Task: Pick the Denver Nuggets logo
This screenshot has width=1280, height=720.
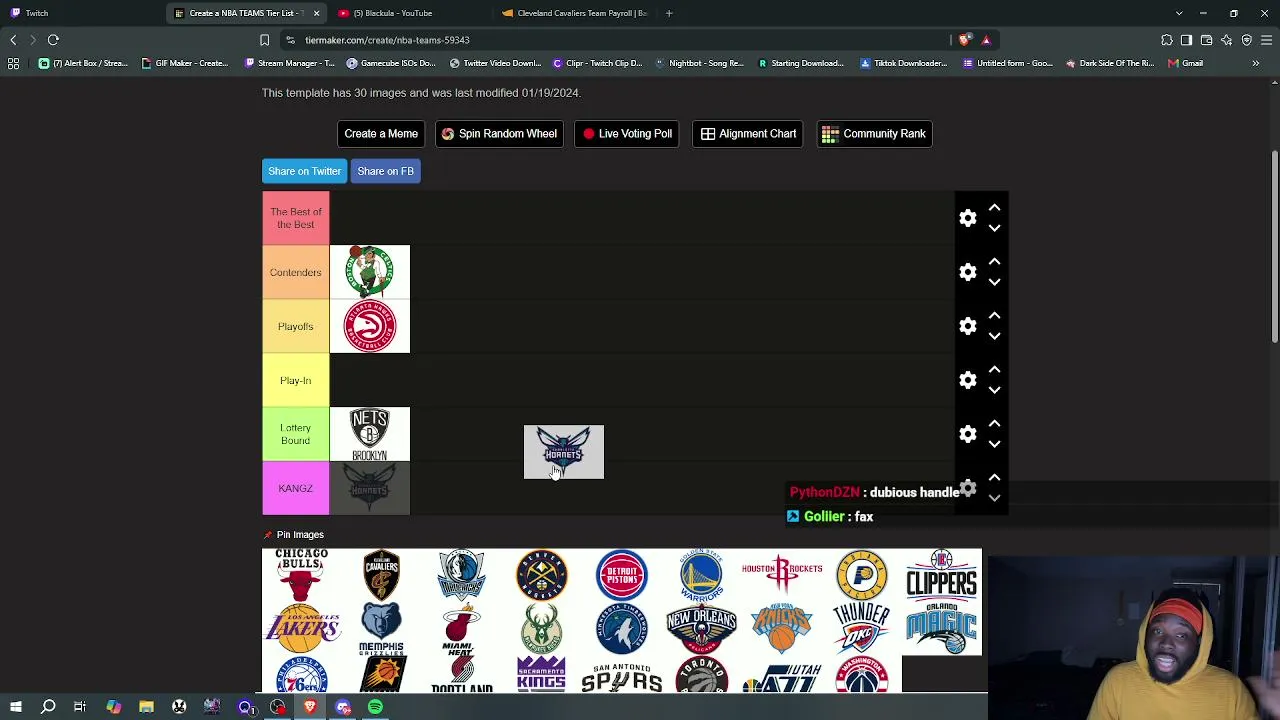Action: click(542, 575)
